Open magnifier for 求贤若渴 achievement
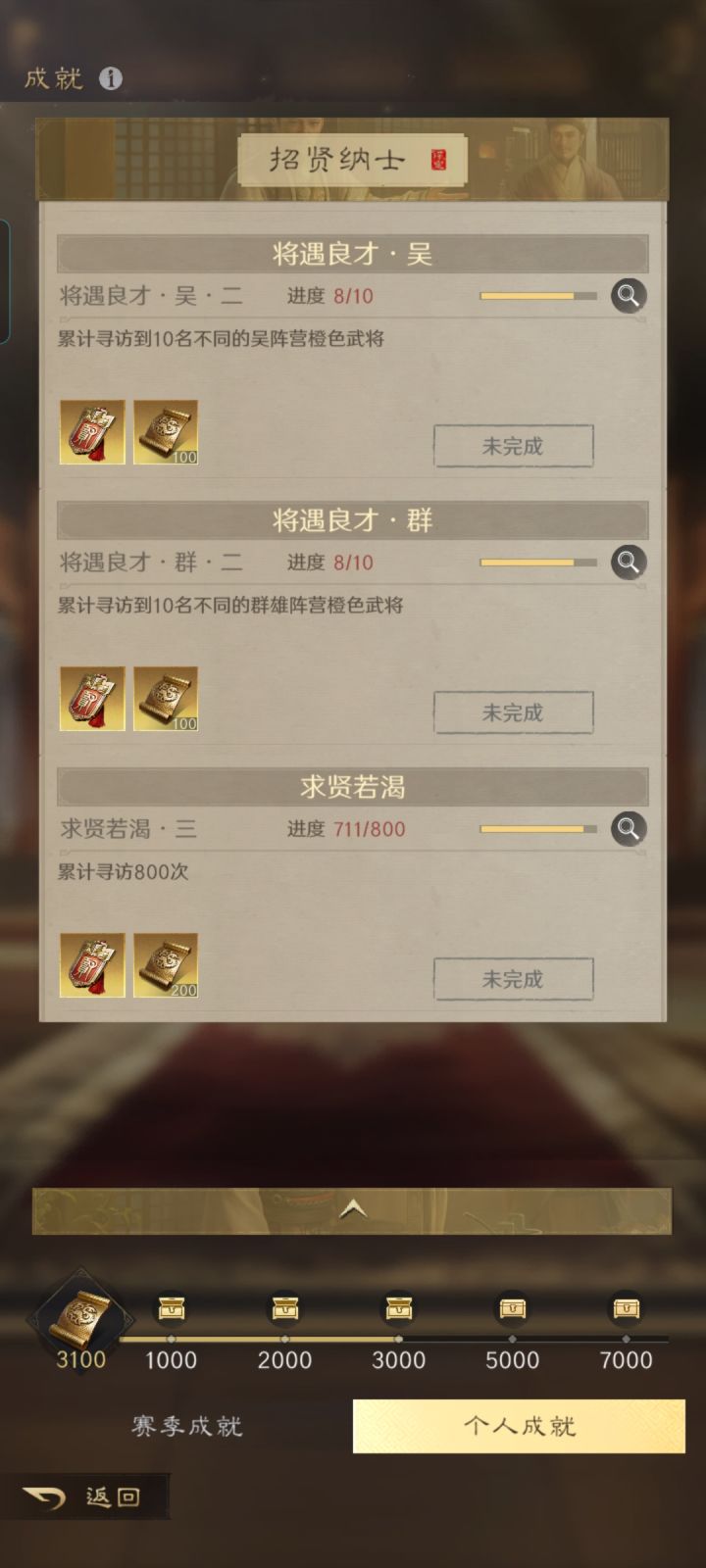 (x=629, y=828)
